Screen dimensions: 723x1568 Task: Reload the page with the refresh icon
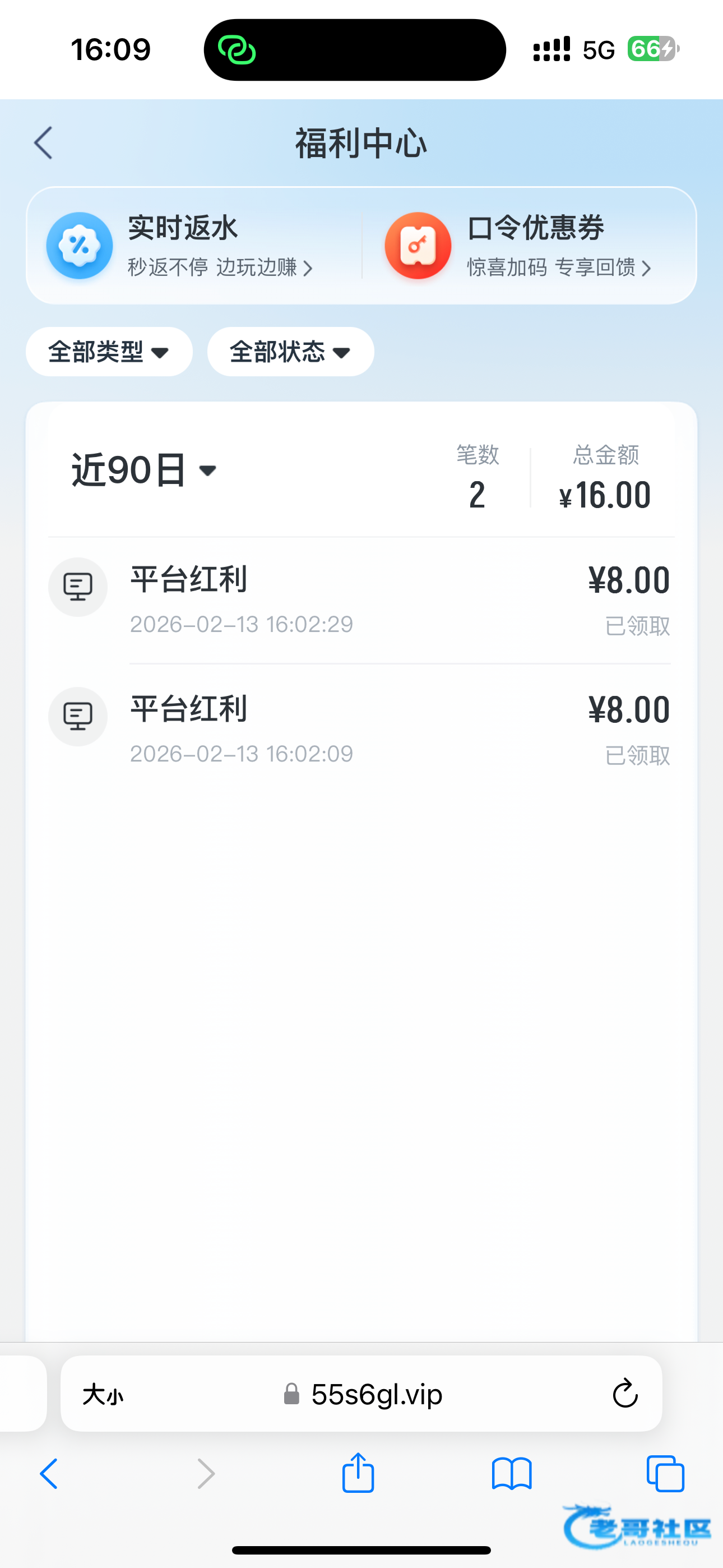pos(625,1394)
